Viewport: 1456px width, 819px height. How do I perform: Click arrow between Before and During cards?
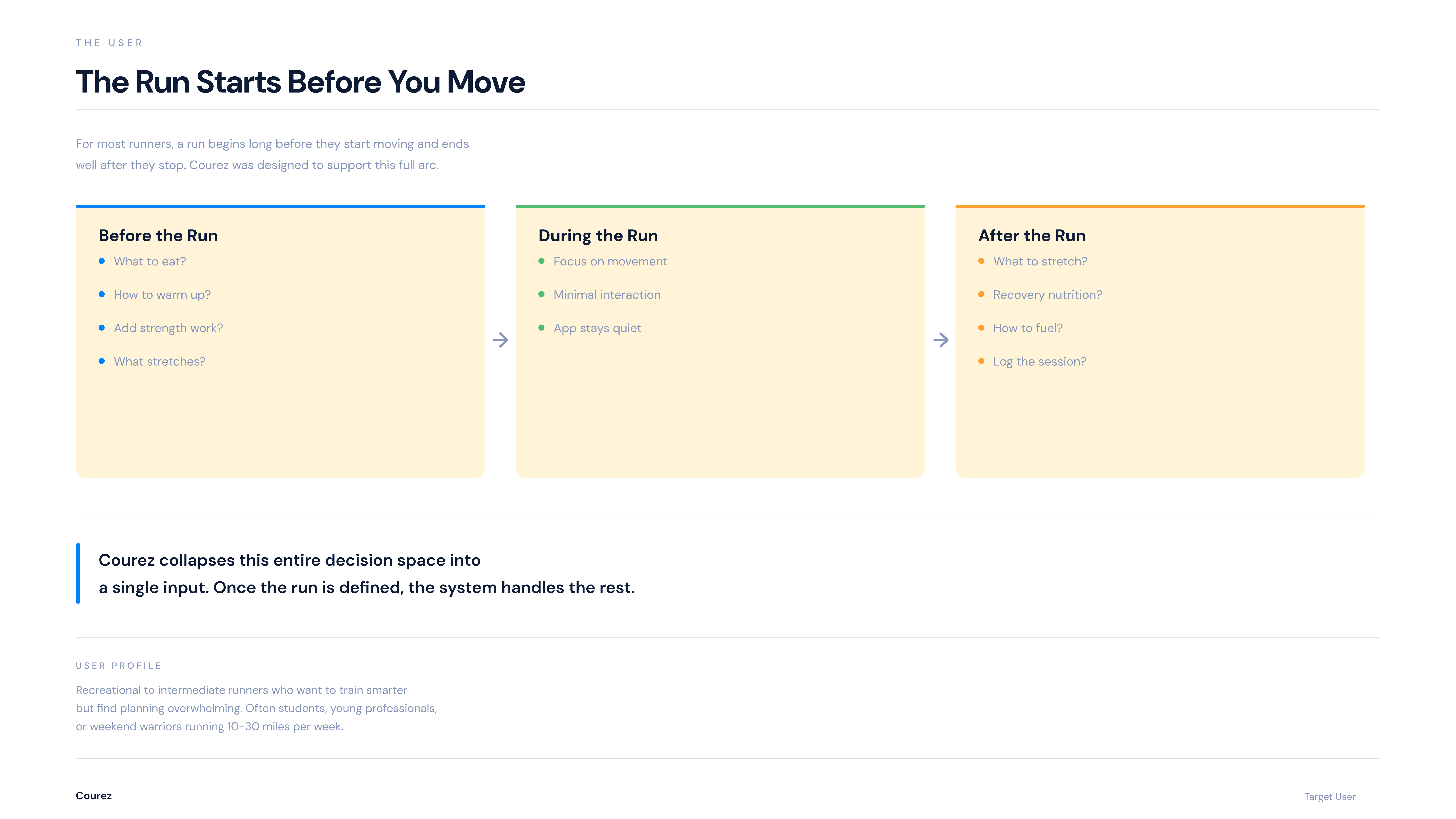click(x=500, y=340)
